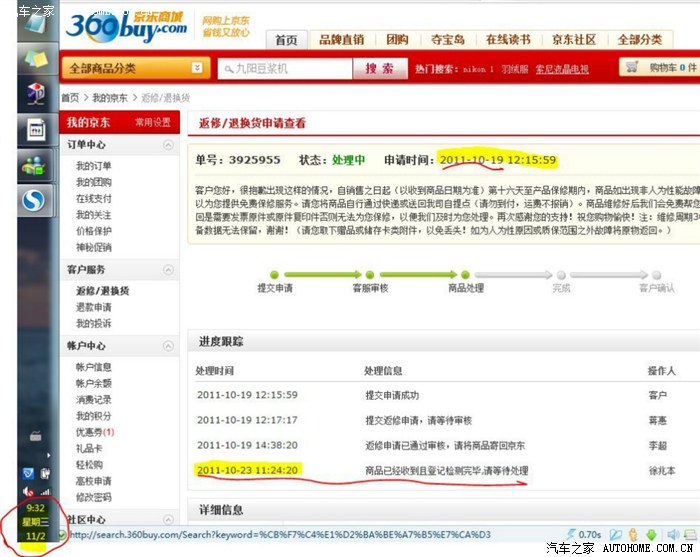700x557 pixels.
Task: Open 我的订单 in sidebar
Action: pos(94,166)
